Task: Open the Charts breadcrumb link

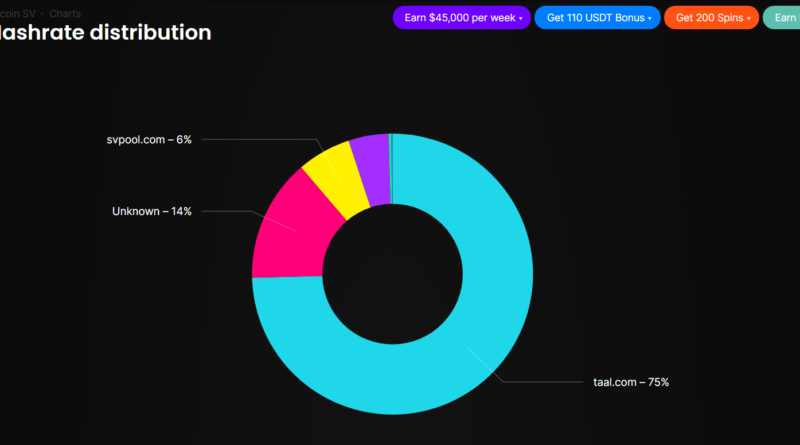Action: 65,14
